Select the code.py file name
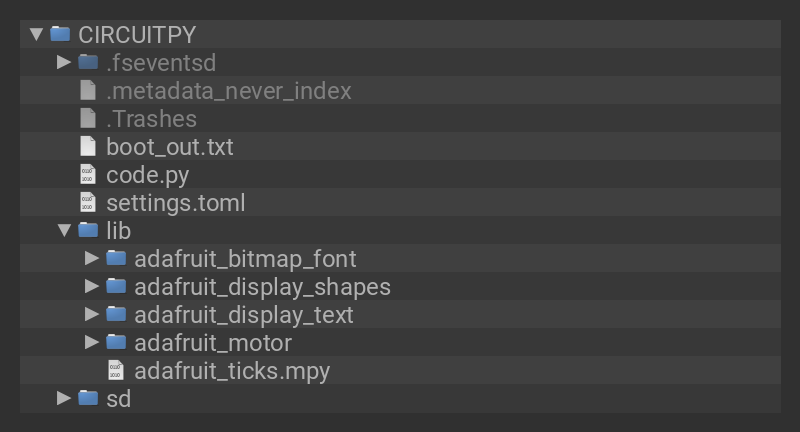The height and width of the screenshot is (432, 800). [147, 176]
